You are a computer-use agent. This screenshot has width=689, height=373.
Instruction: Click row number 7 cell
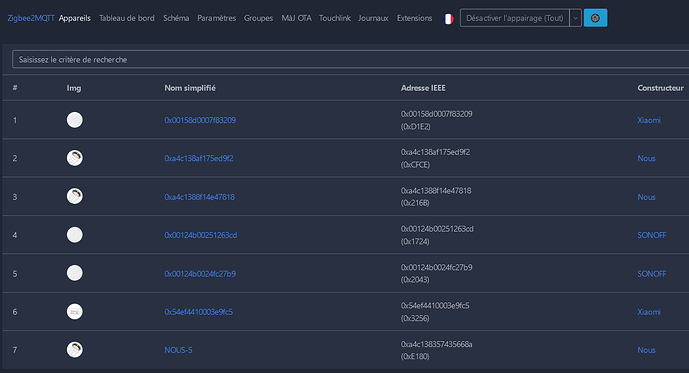click(x=15, y=350)
